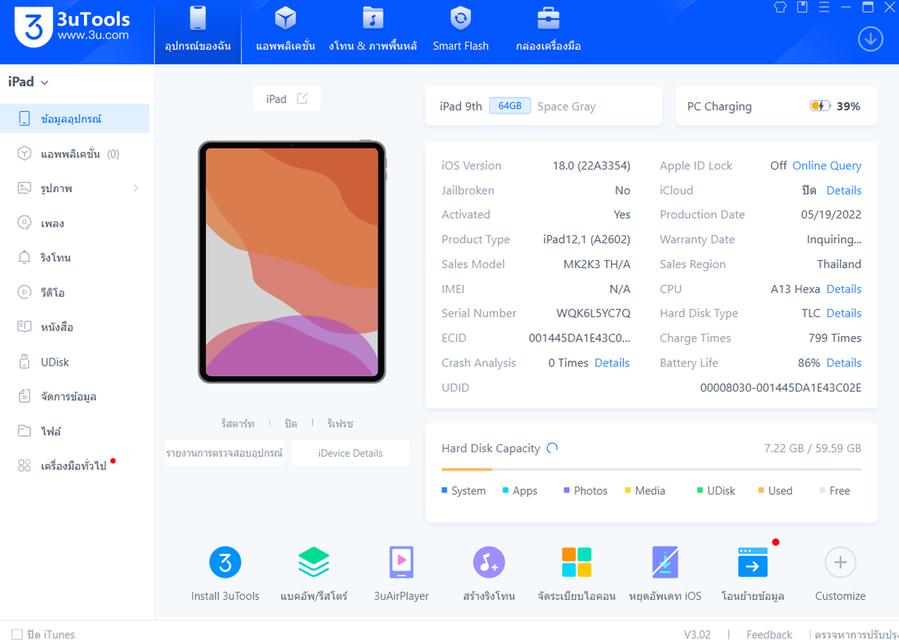
Task: Open the Smart Flash tab
Action: tap(460, 31)
